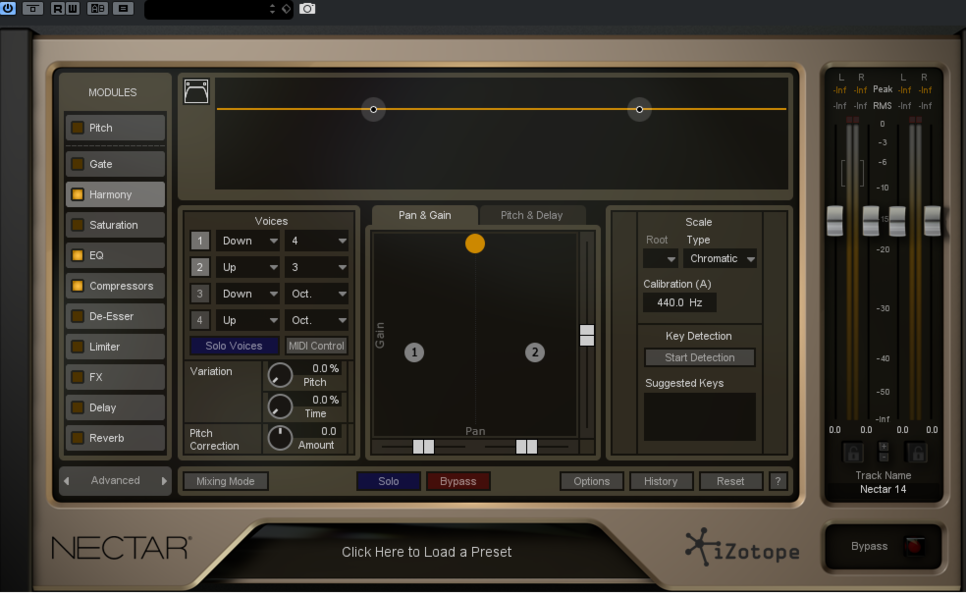Click the left arrow beside Advanced
The width and height of the screenshot is (966, 595).
click(x=67, y=480)
